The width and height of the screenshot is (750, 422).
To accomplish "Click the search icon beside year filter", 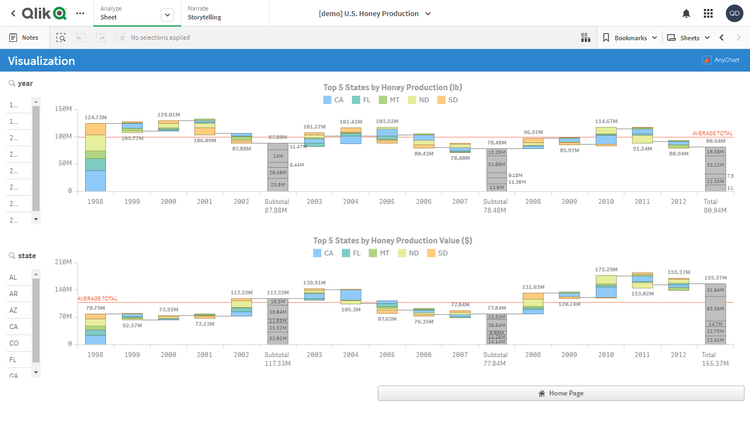I will 12,83.
